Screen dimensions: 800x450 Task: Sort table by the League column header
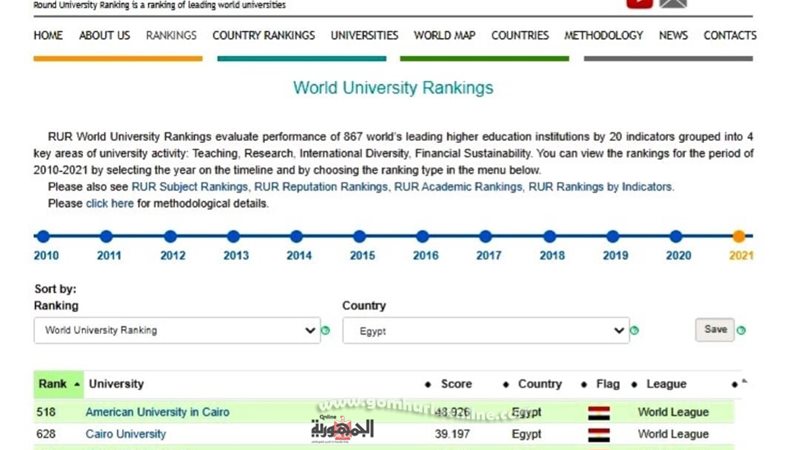(666, 384)
